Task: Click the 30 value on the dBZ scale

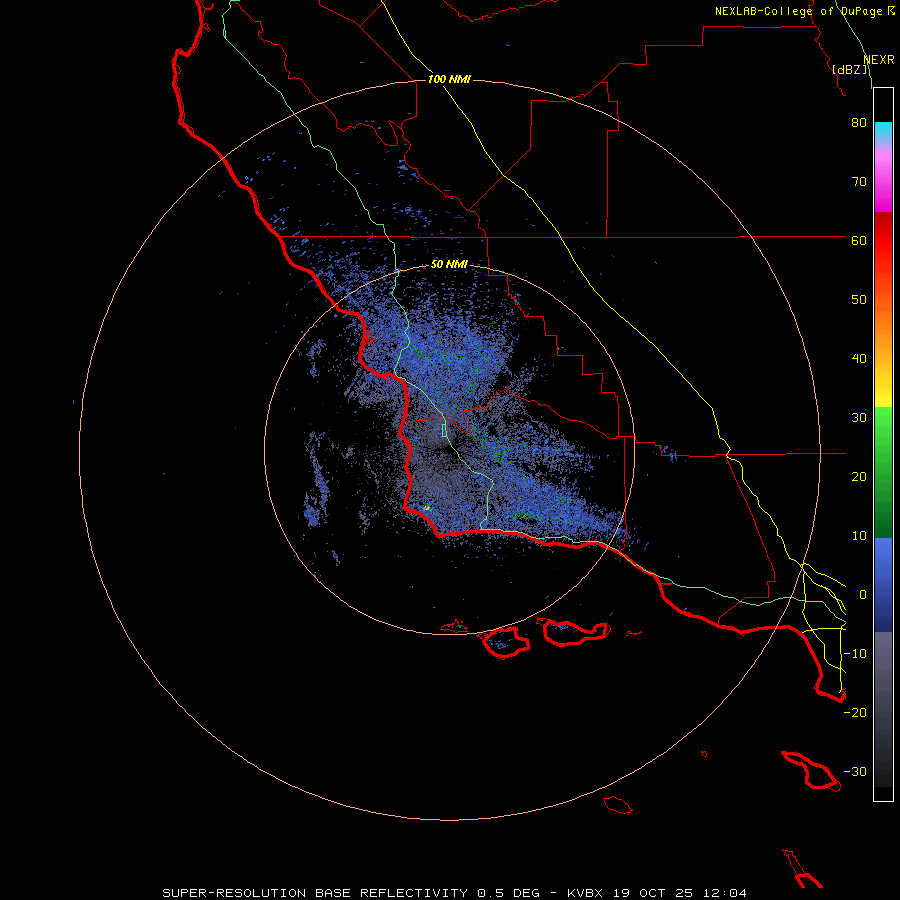Action: click(x=859, y=417)
